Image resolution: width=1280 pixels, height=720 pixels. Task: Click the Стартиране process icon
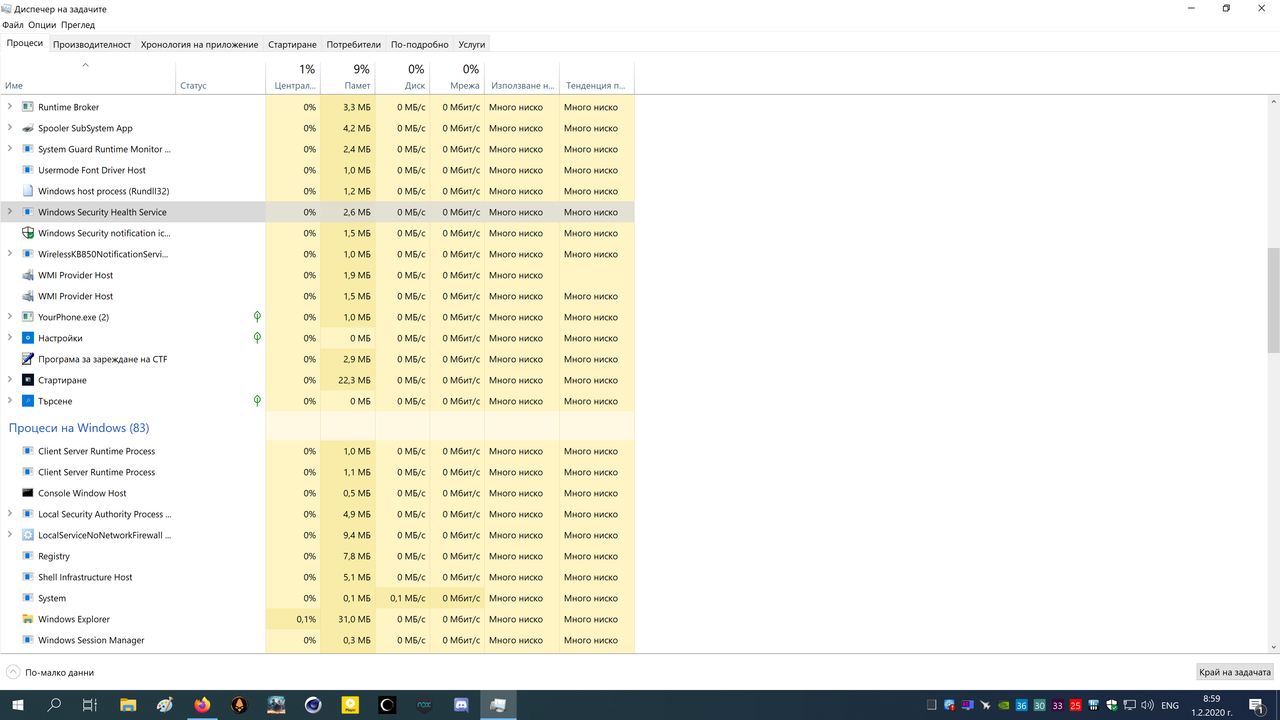pyautogui.click(x=28, y=380)
